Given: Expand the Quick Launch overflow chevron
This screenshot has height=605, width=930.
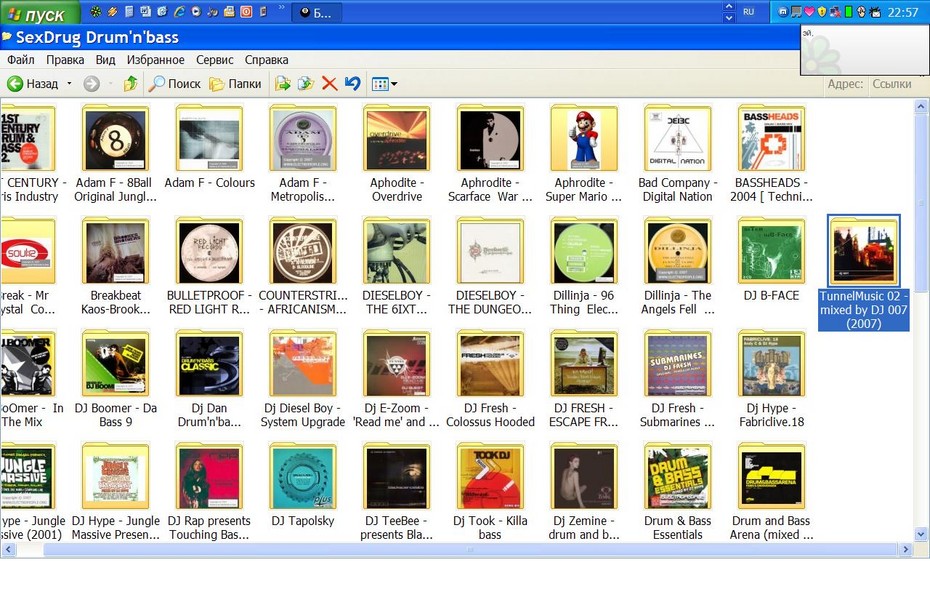Looking at the screenshot, I should point(281,8).
